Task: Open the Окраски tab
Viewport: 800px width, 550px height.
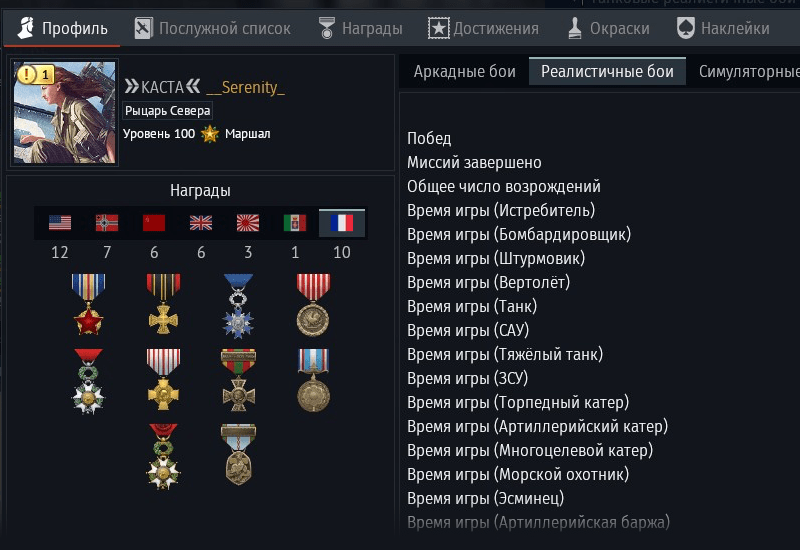Action: click(x=609, y=28)
